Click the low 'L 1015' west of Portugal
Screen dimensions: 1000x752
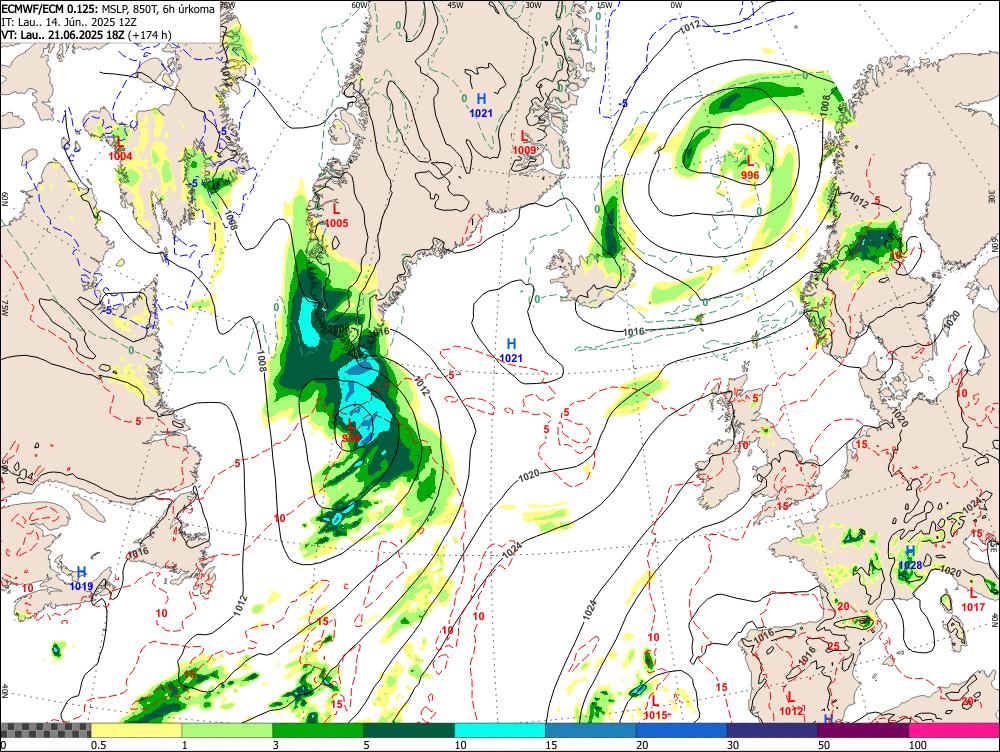[655, 708]
